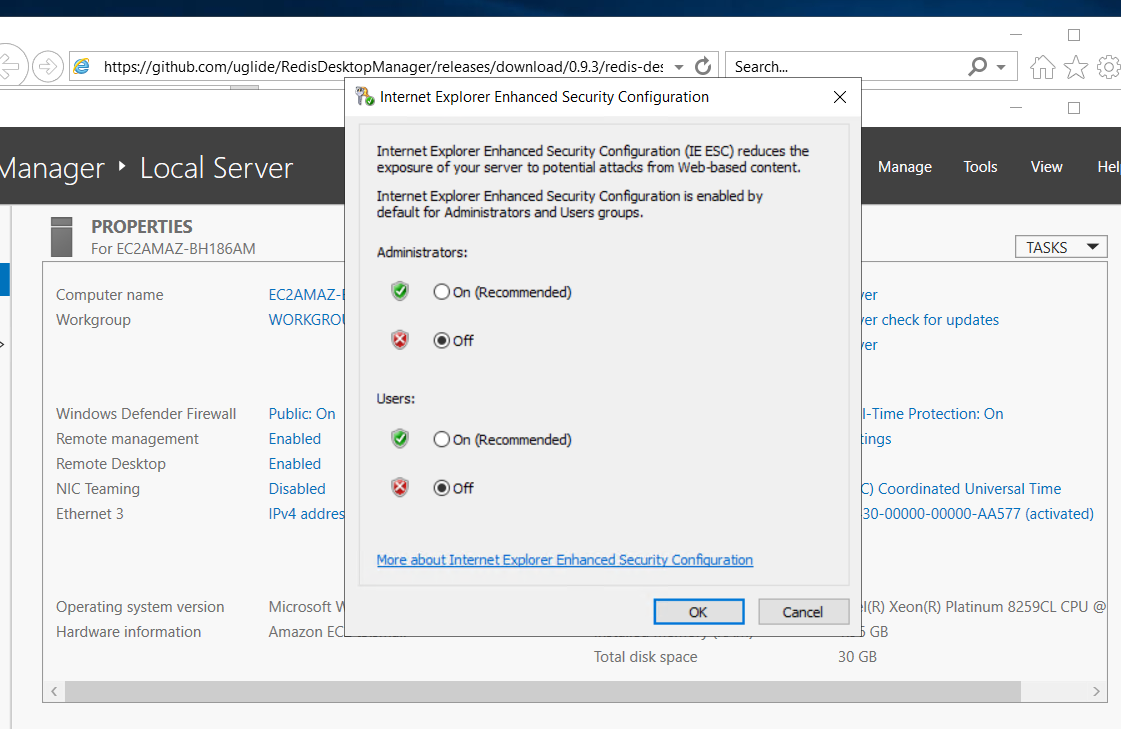Click the Hardware information label
Image resolution: width=1121 pixels, height=729 pixels.
pyautogui.click(x=129, y=632)
